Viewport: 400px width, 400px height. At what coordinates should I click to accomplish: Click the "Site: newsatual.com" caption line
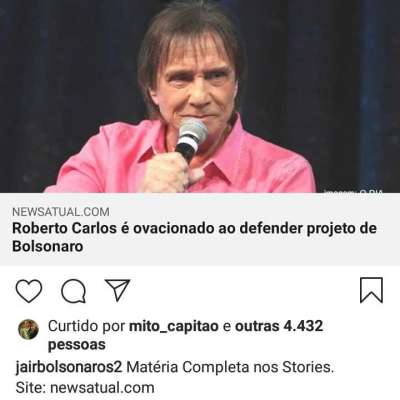click(85, 388)
